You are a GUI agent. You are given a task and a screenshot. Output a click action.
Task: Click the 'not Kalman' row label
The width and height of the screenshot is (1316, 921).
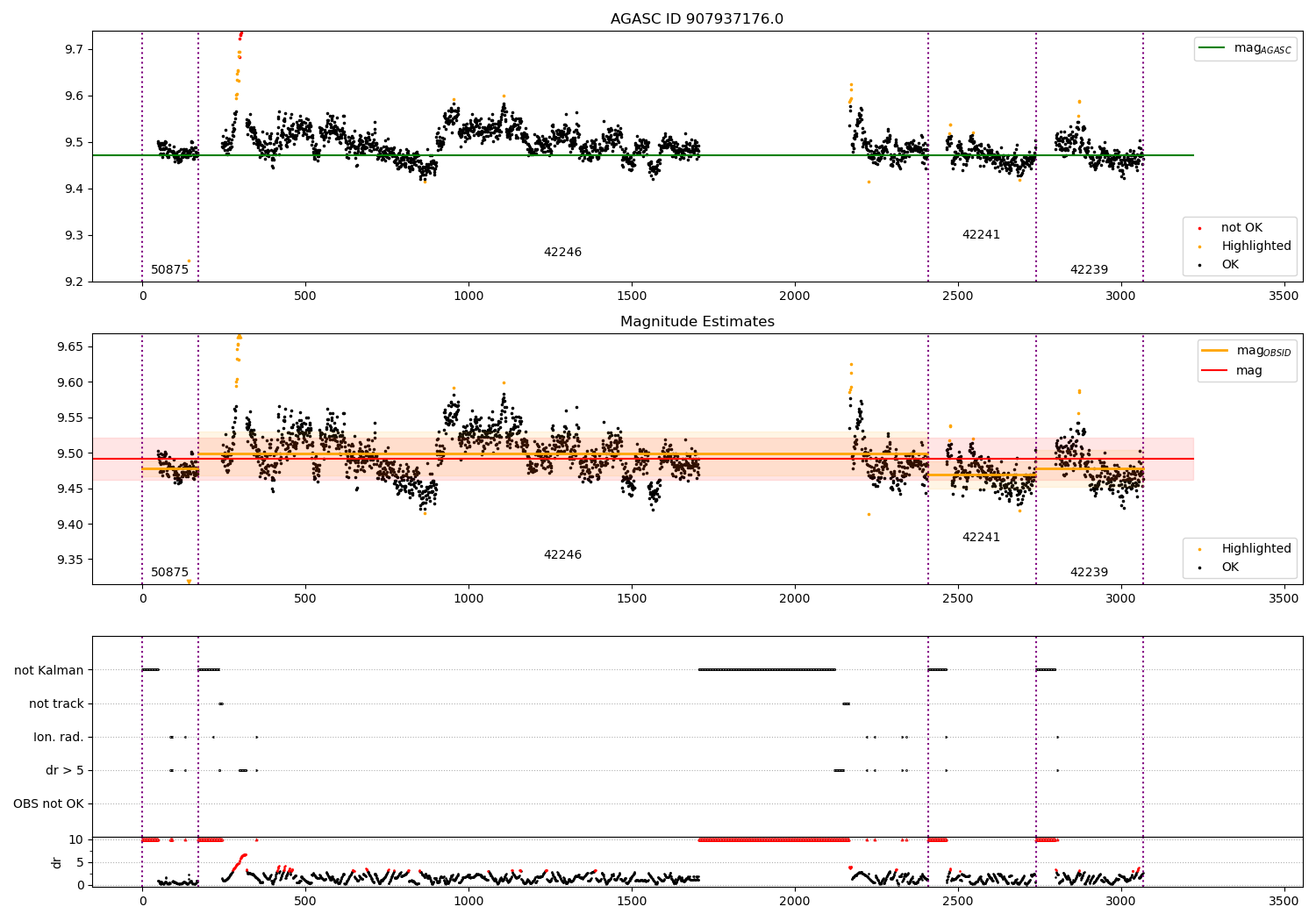[49, 670]
